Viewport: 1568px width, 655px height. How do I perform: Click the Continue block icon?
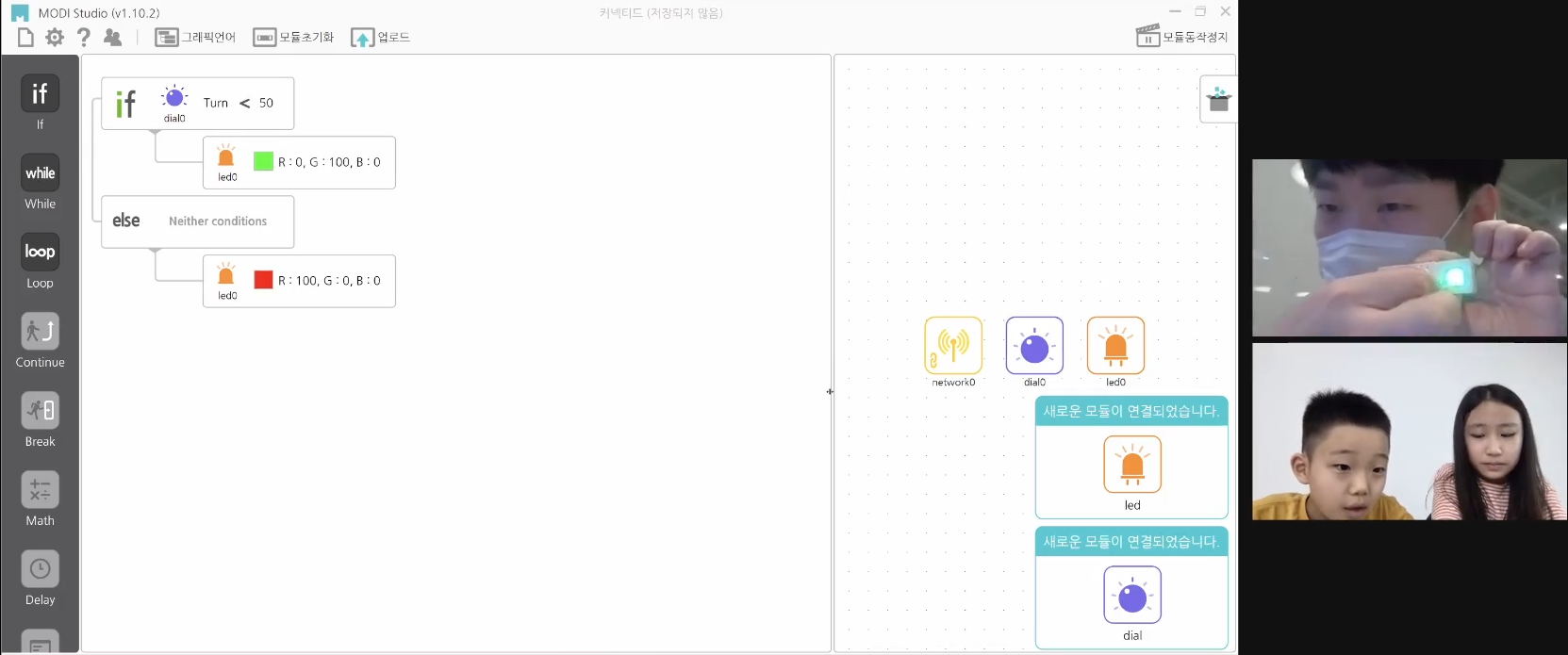(x=40, y=332)
